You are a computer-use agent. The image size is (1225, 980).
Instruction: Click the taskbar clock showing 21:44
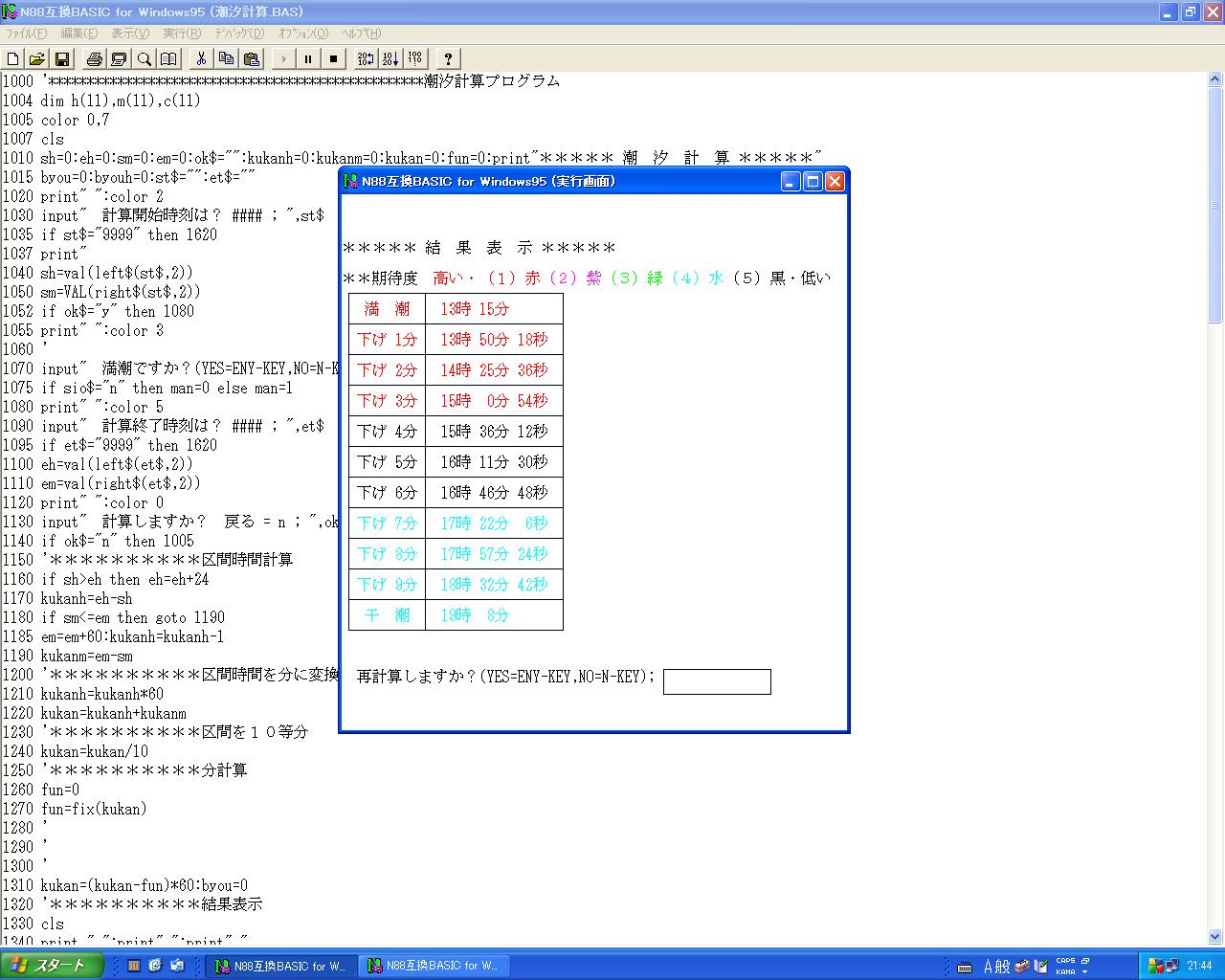click(x=1199, y=966)
